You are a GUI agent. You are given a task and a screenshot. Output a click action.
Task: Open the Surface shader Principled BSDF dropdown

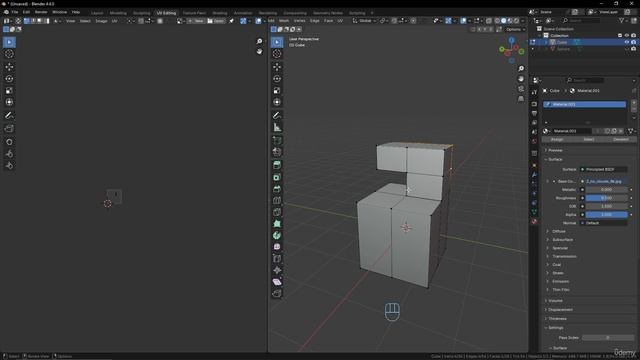[x=604, y=169]
